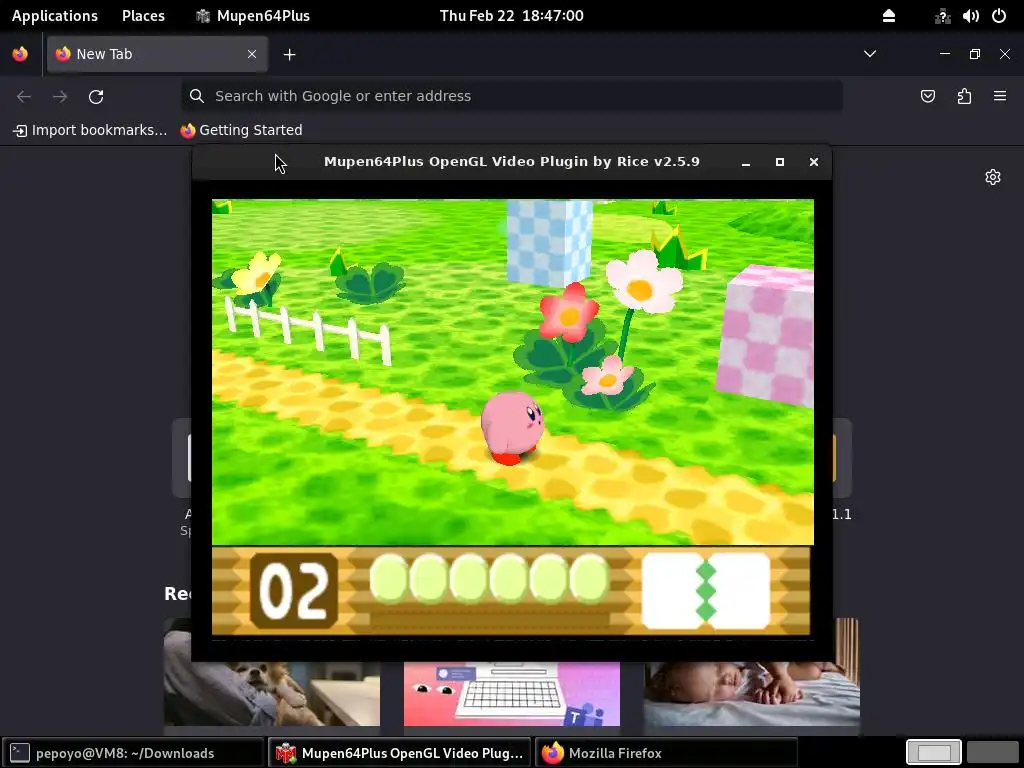Close the New Tab tab
1024x768 pixels.
pyautogui.click(x=252, y=54)
